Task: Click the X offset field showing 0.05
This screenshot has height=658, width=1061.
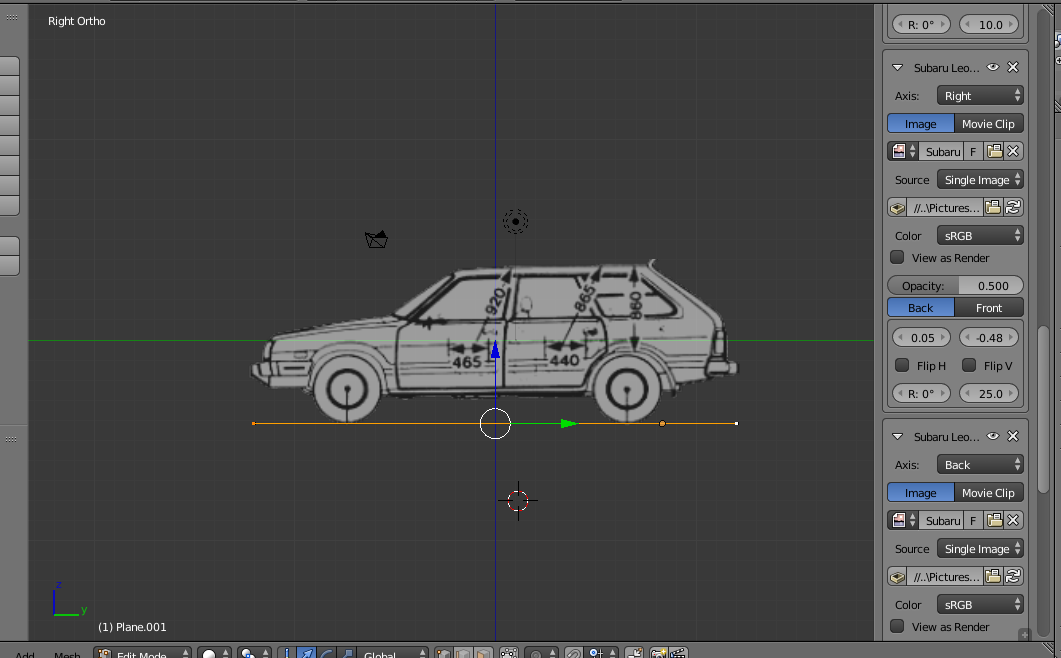Action: click(x=922, y=337)
